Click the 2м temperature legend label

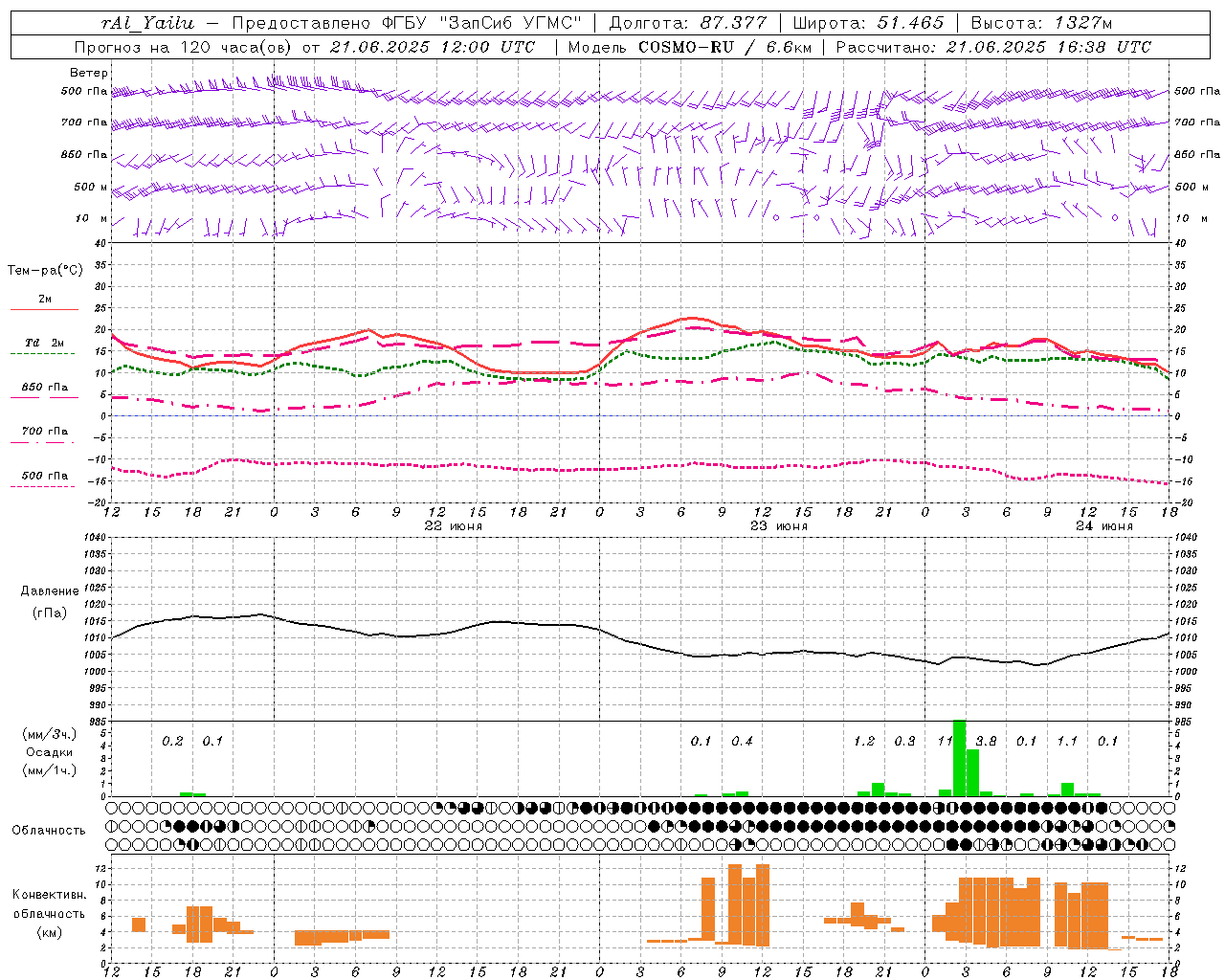click(x=45, y=300)
